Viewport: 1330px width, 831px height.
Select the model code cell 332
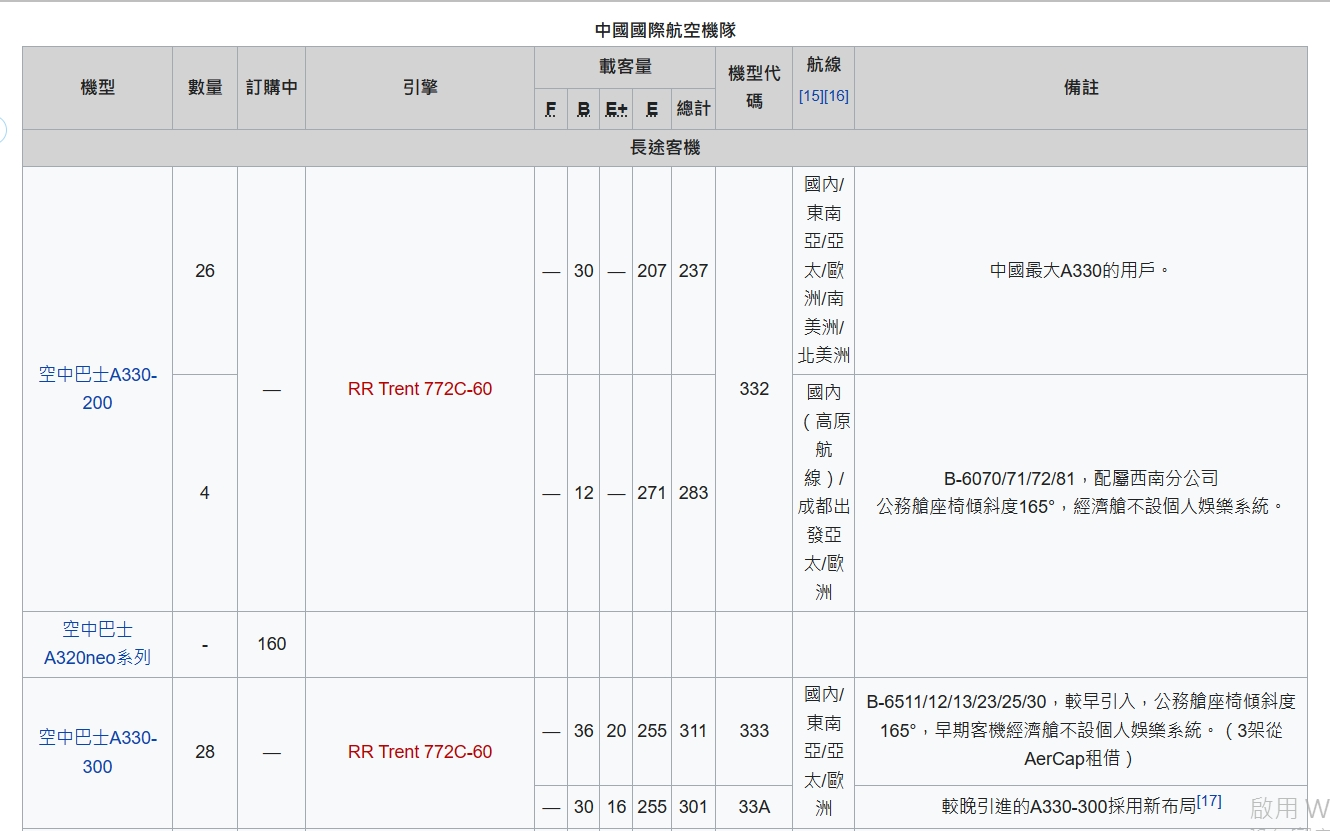tap(754, 389)
